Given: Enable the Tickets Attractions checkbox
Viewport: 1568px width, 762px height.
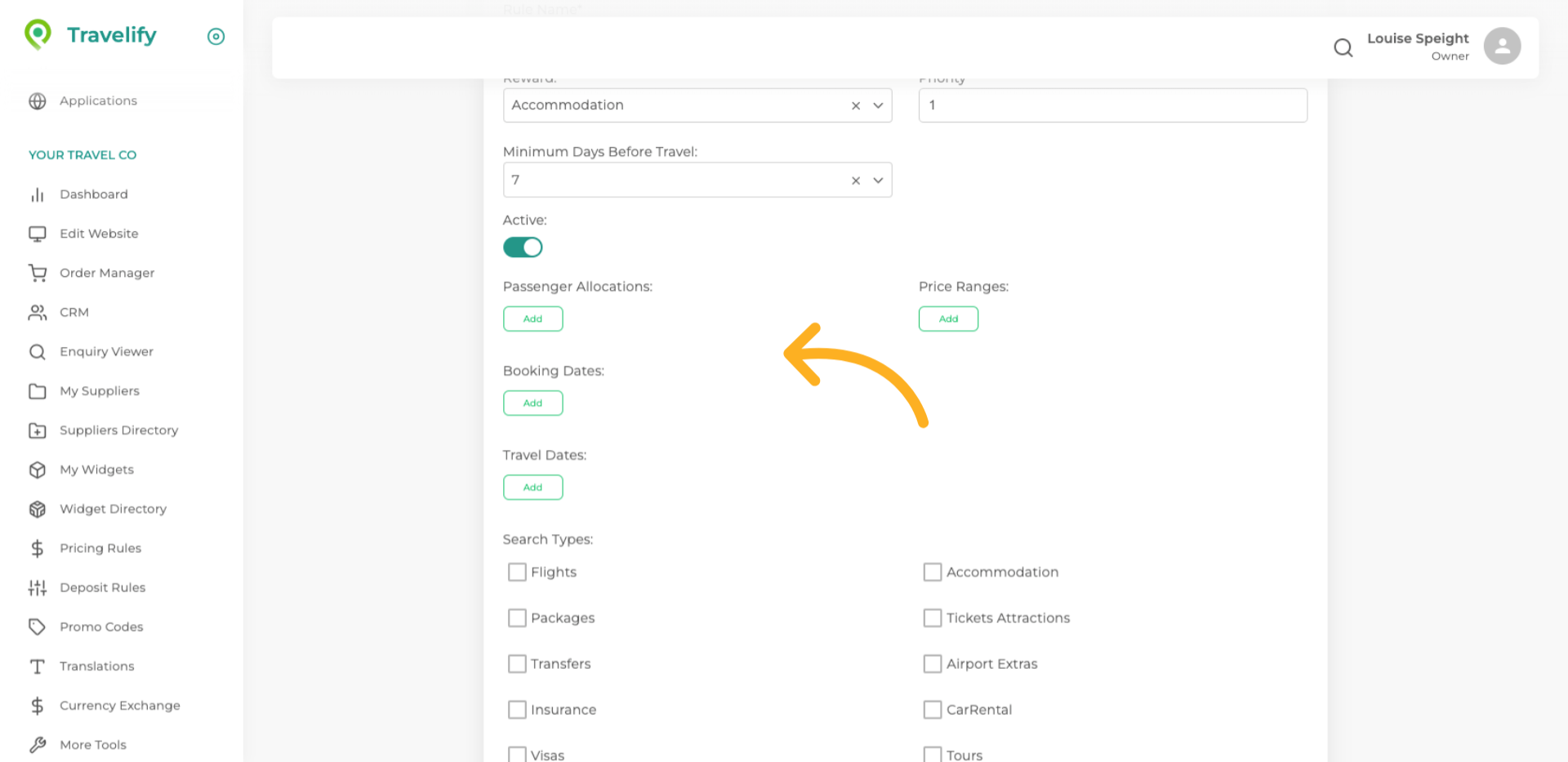Looking at the screenshot, I should 933,618.
